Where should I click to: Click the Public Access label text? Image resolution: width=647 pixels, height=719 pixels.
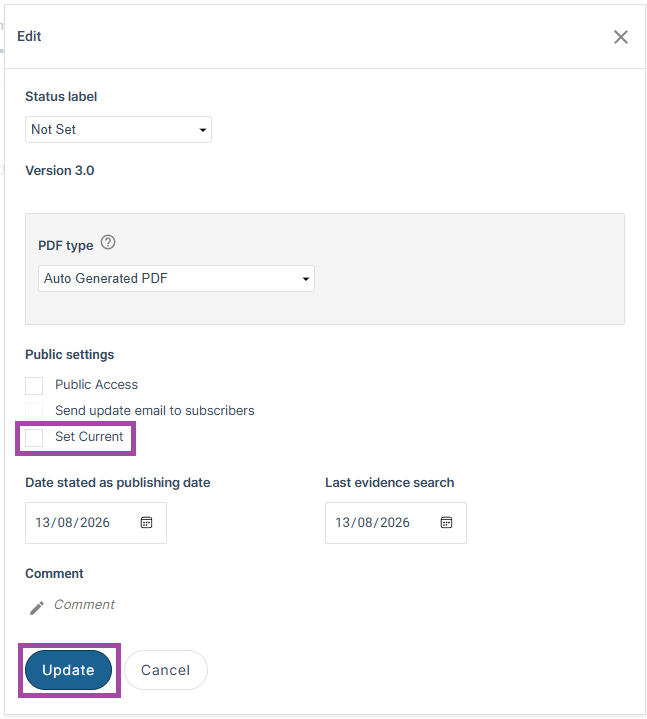point(96,384)
